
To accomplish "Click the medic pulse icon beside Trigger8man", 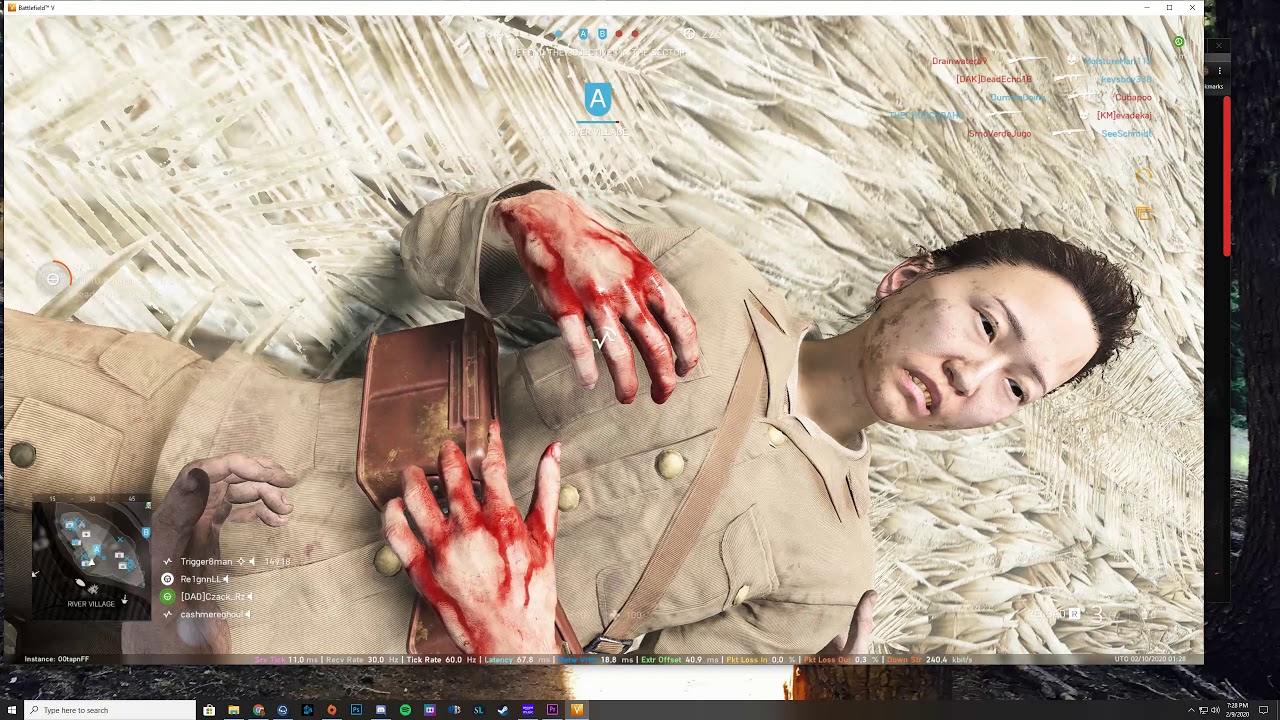I will [168, 562].
